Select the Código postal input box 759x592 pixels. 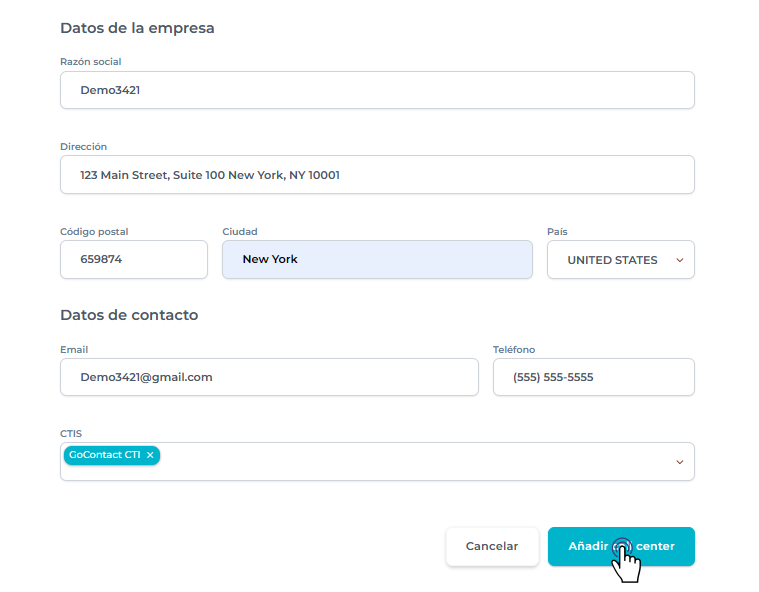tap(134, 260)
